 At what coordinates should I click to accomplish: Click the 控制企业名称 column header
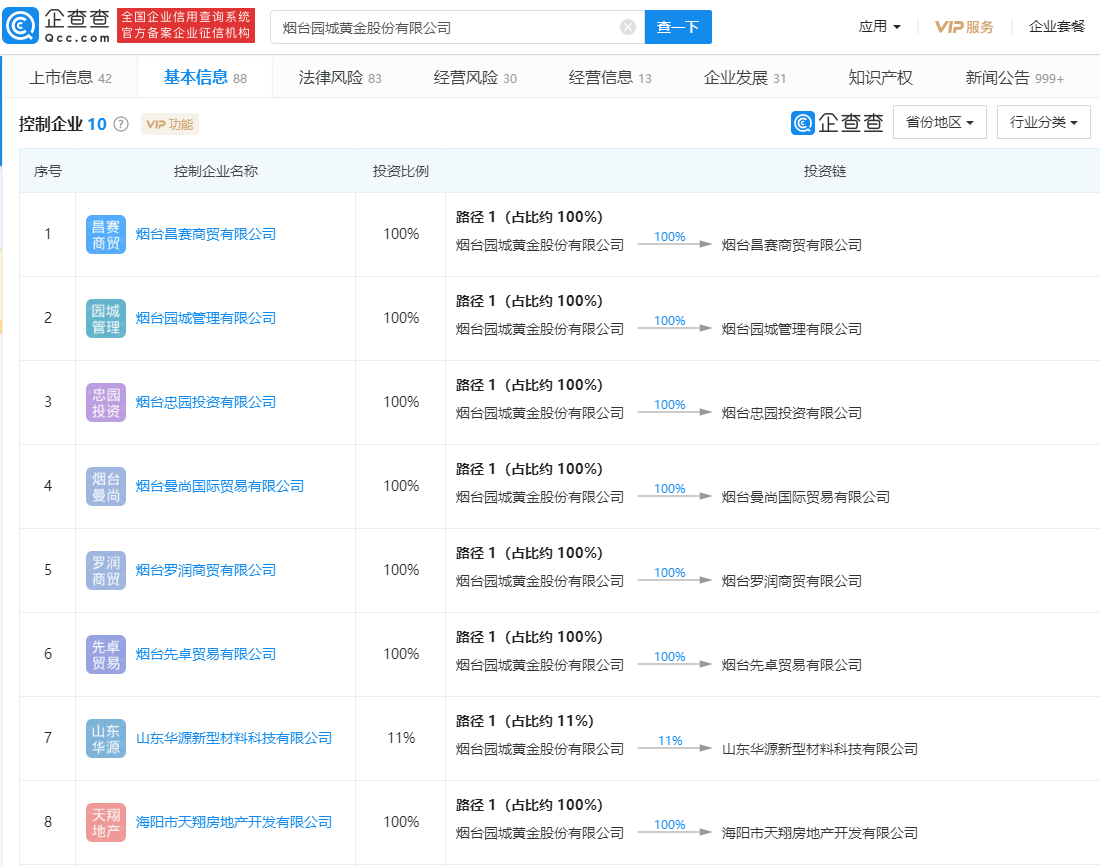tap(216, 171)
